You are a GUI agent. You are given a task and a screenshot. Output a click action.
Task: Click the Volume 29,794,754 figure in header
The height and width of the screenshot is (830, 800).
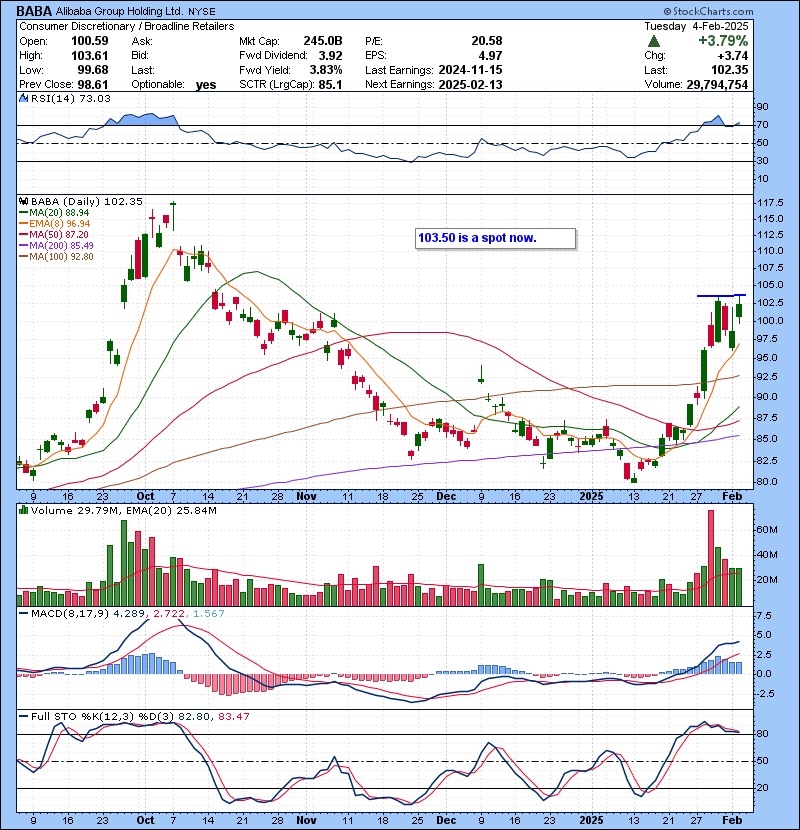(717, 85)
